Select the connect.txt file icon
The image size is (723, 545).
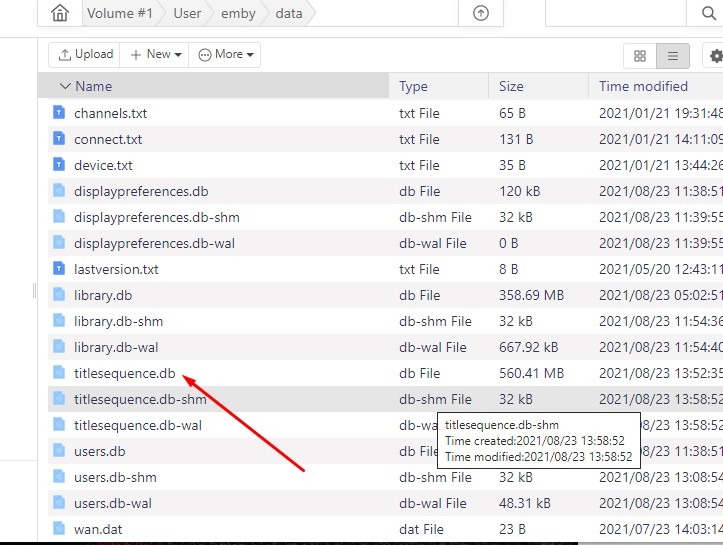(59, 138)
